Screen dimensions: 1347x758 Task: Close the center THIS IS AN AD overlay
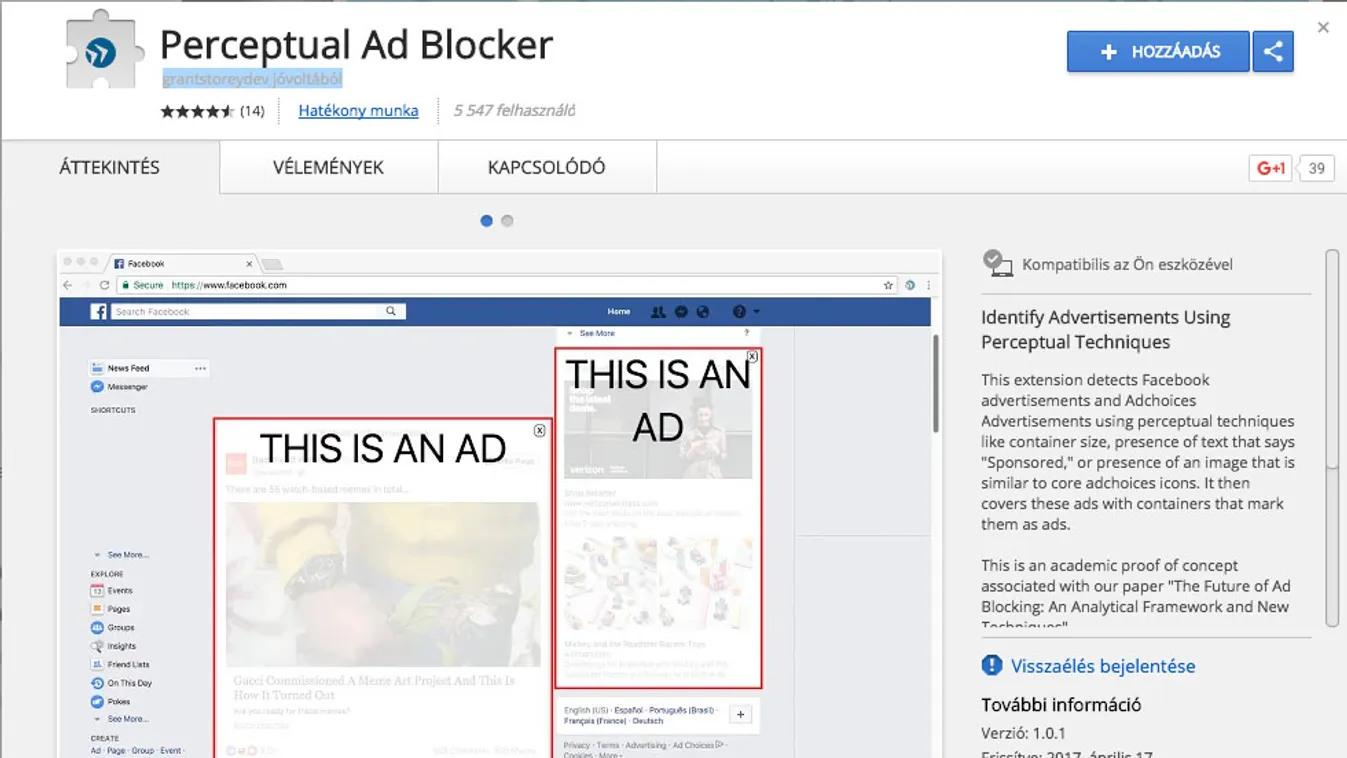[x=540, y=431]
